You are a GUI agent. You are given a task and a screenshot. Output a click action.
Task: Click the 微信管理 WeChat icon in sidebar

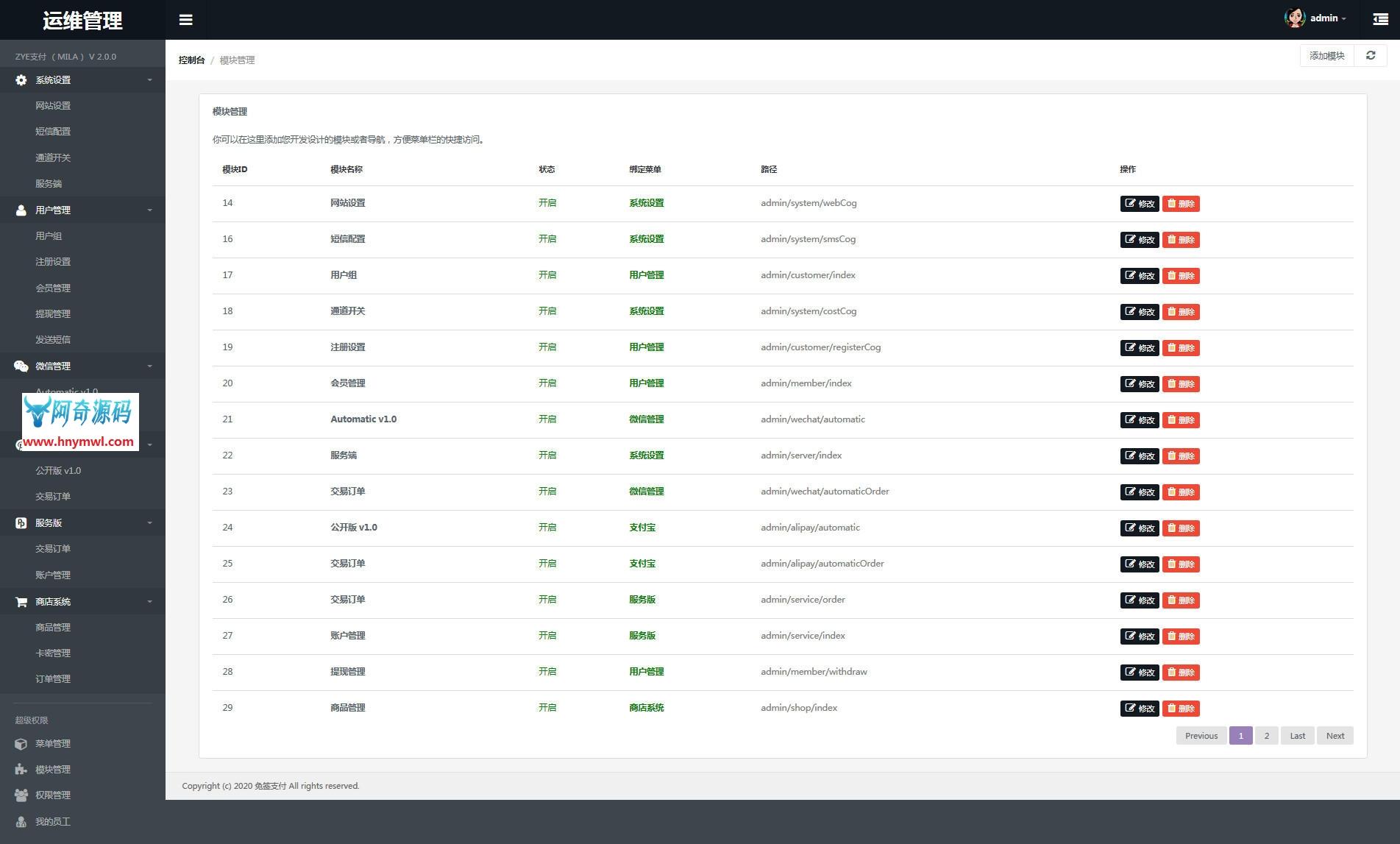point(21,366)
